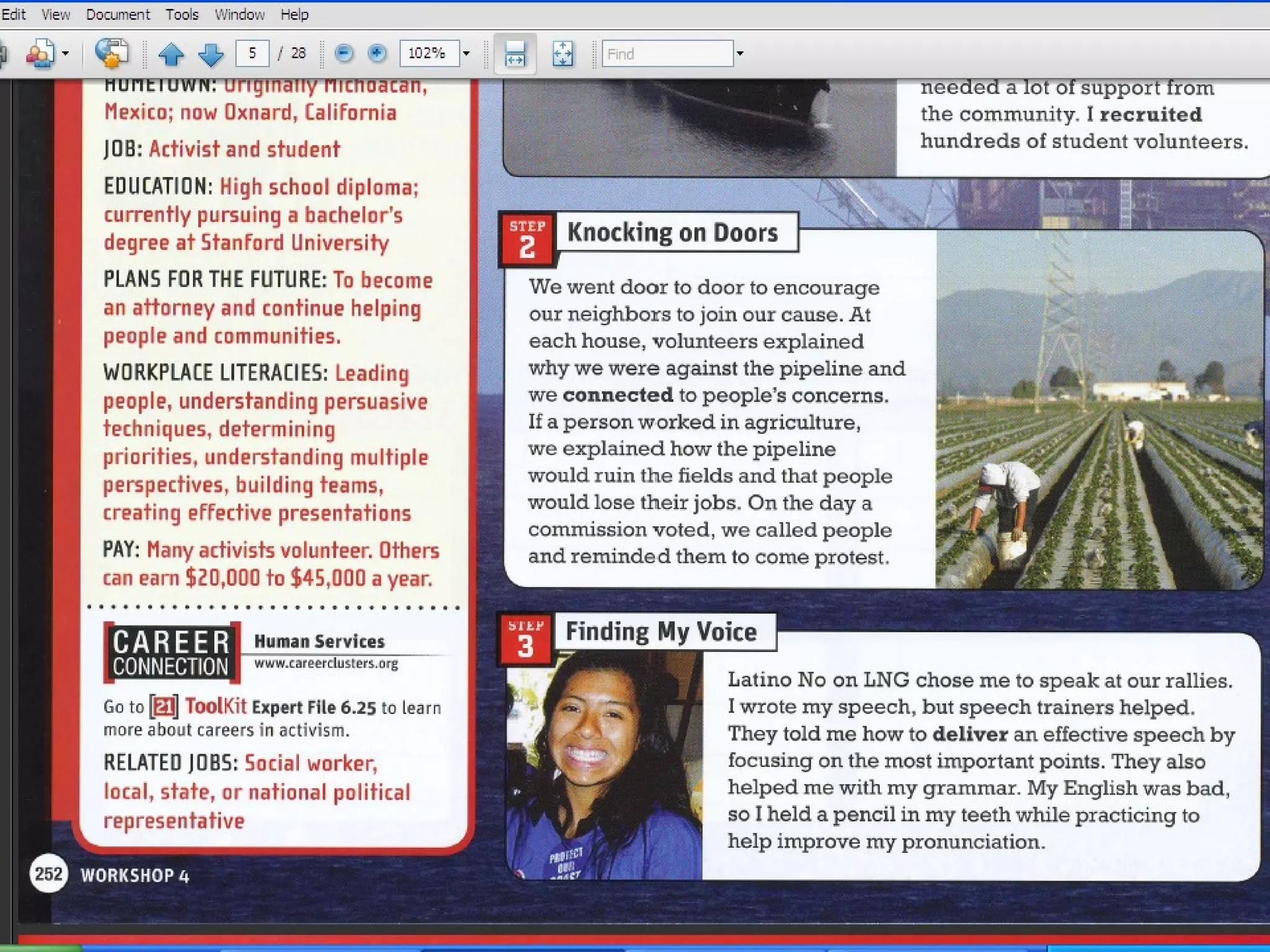Click the next page down arrow
Screen dimensions: 1270x952
coord(211,54)
